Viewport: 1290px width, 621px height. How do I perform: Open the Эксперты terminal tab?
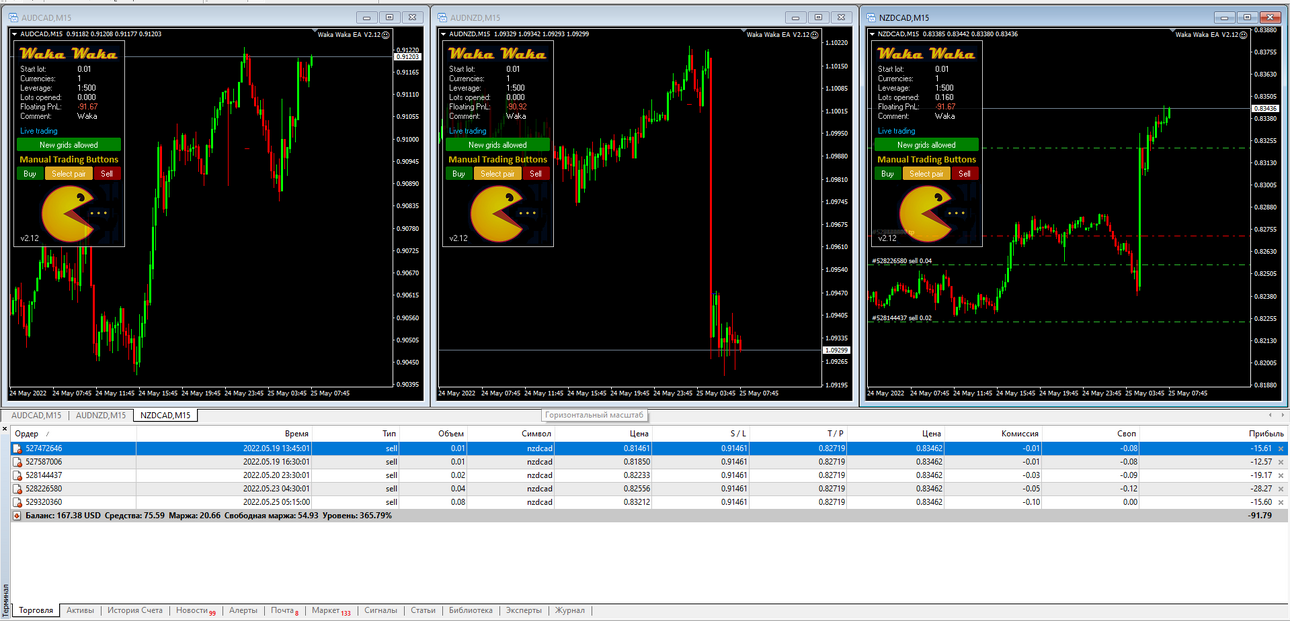(x=524, y=610)
